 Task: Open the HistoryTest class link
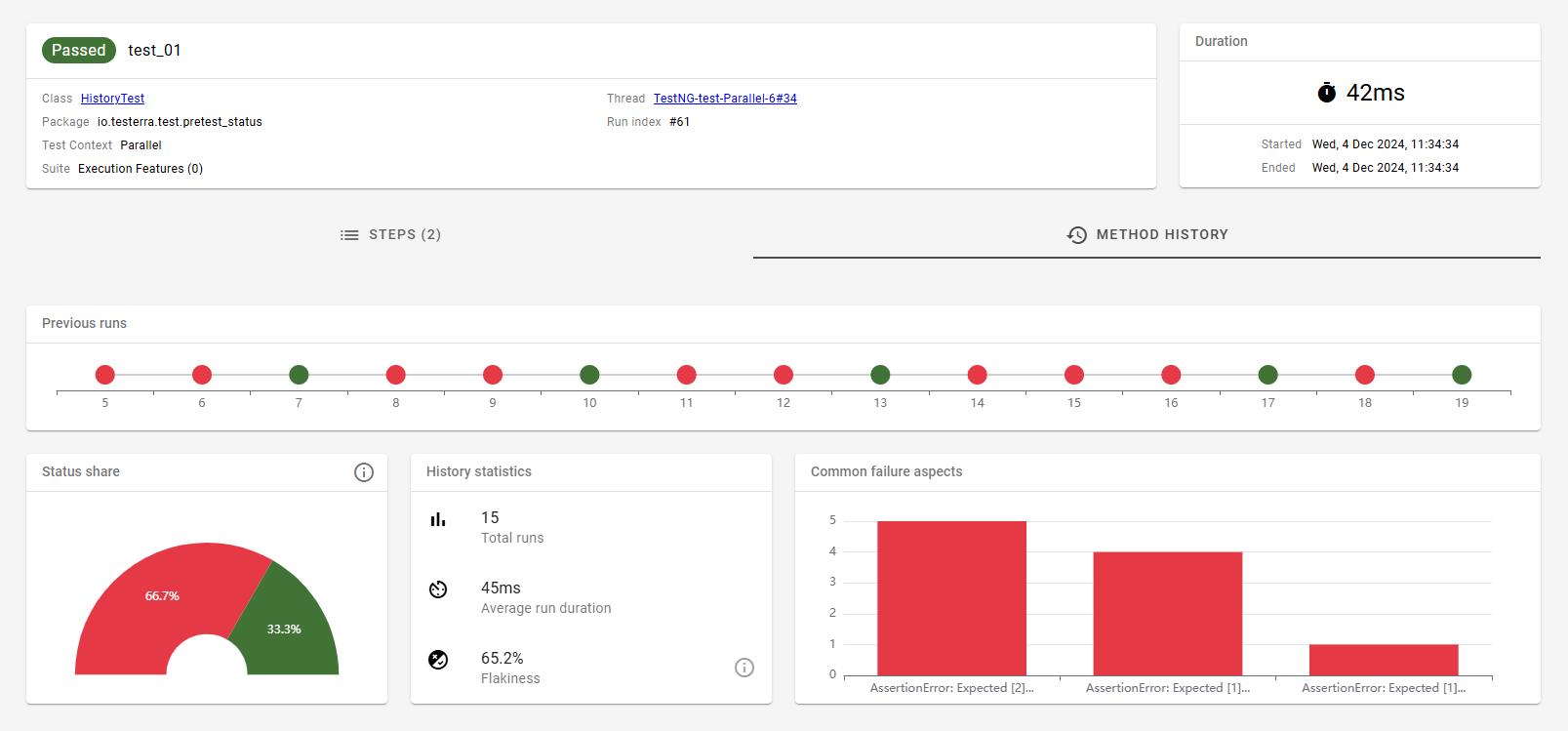[112, 99]
